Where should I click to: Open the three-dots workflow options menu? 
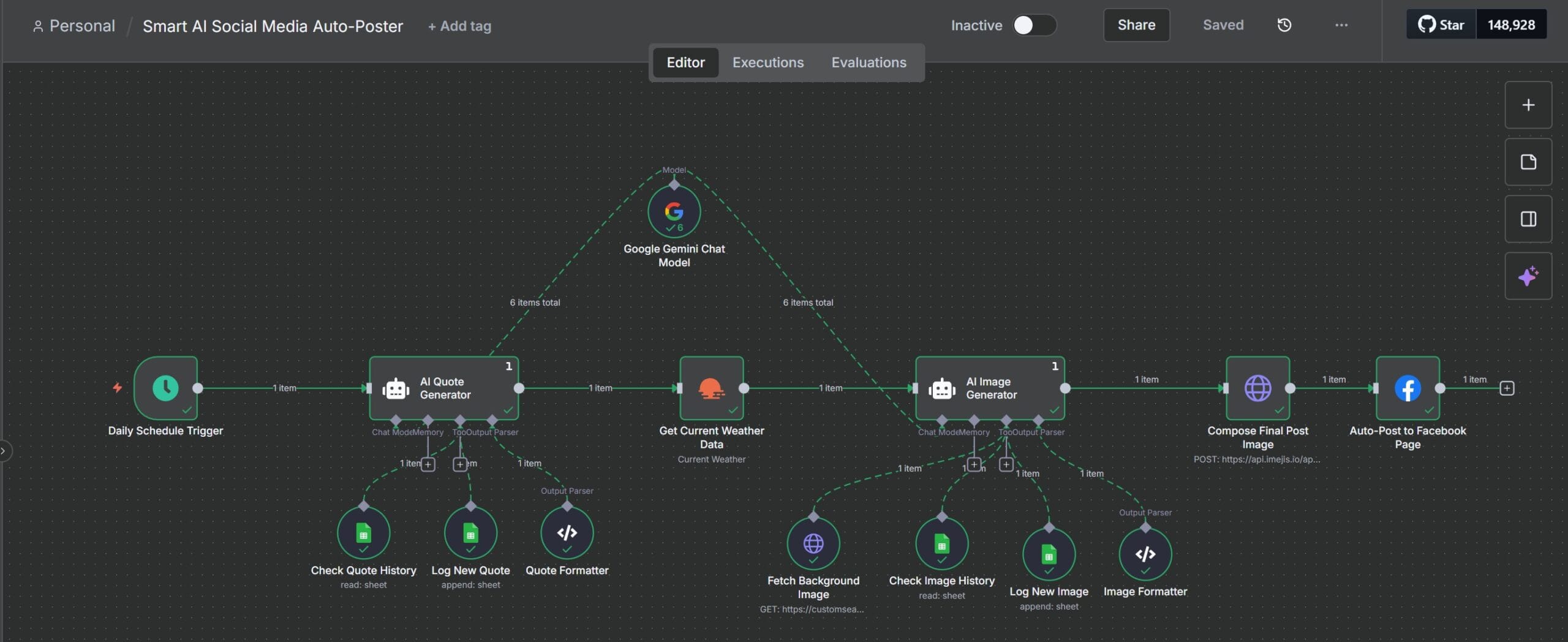(x=1341, y=25)
